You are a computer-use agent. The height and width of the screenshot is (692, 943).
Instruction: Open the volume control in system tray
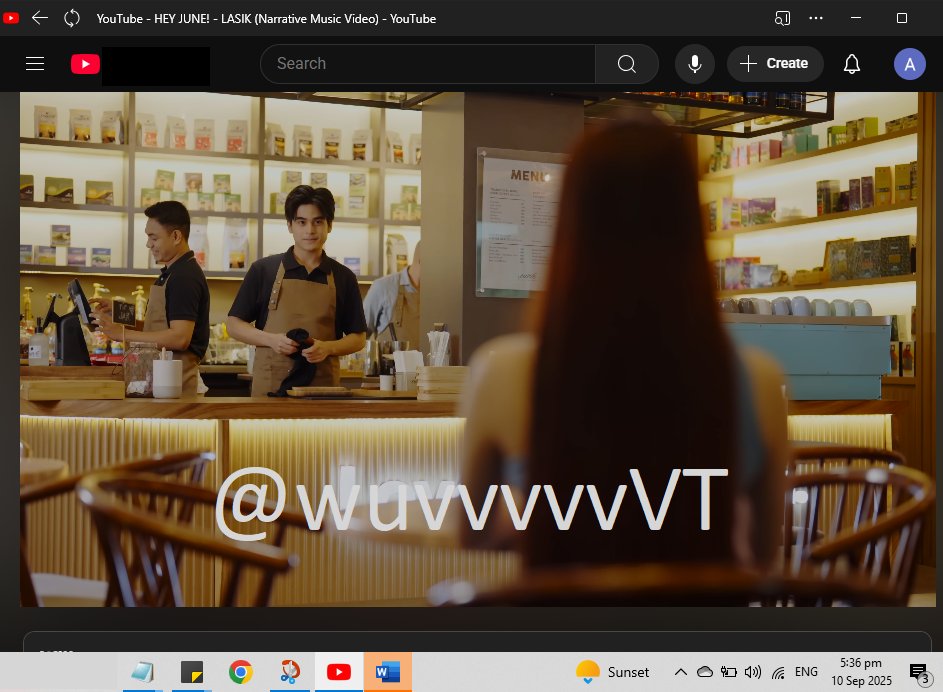[x=753, y=672]
